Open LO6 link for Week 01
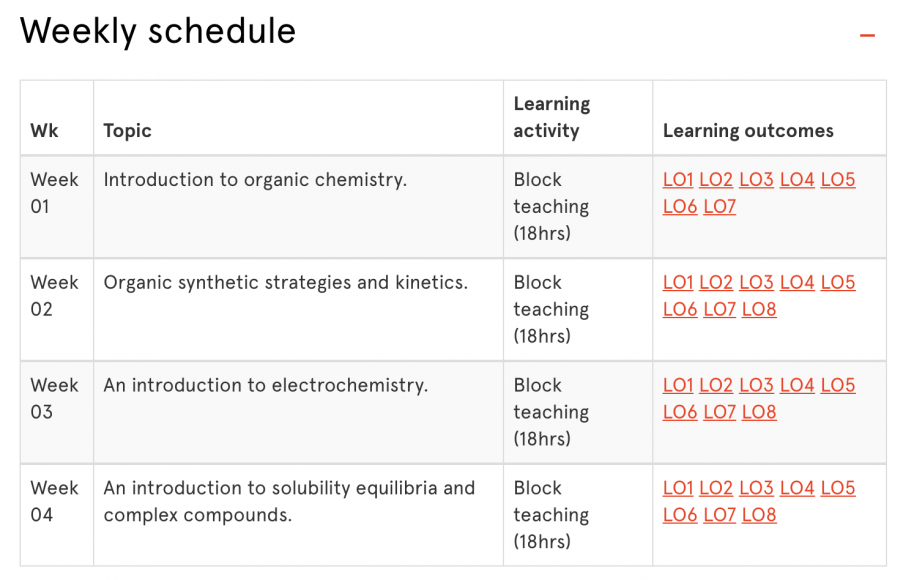 tap(680, 207)
